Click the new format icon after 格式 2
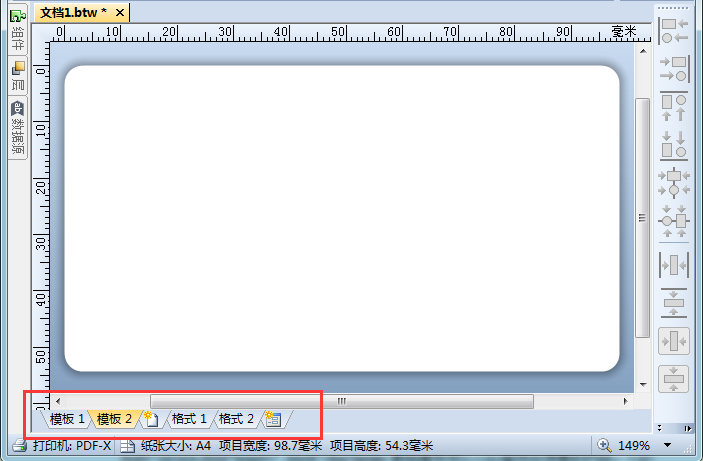The width and height of the screenshot is (703, 461). click(272, 419)
